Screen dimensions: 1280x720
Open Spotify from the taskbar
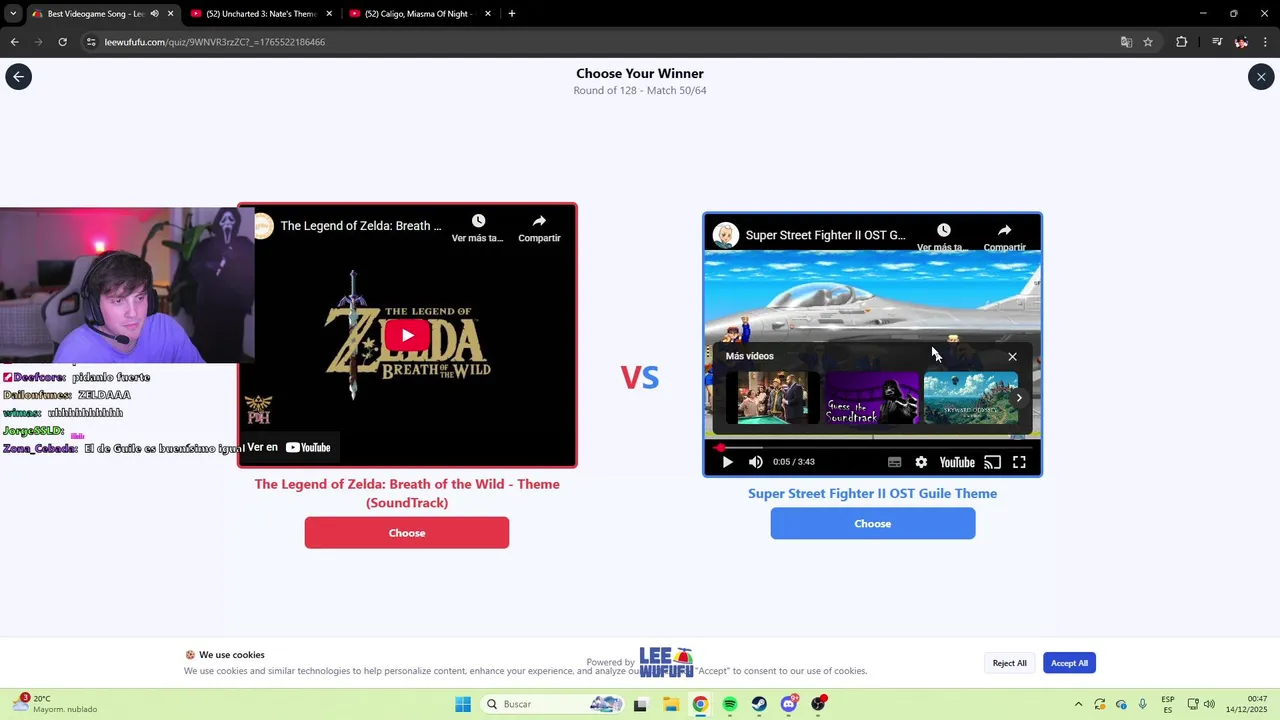point(729,704)
